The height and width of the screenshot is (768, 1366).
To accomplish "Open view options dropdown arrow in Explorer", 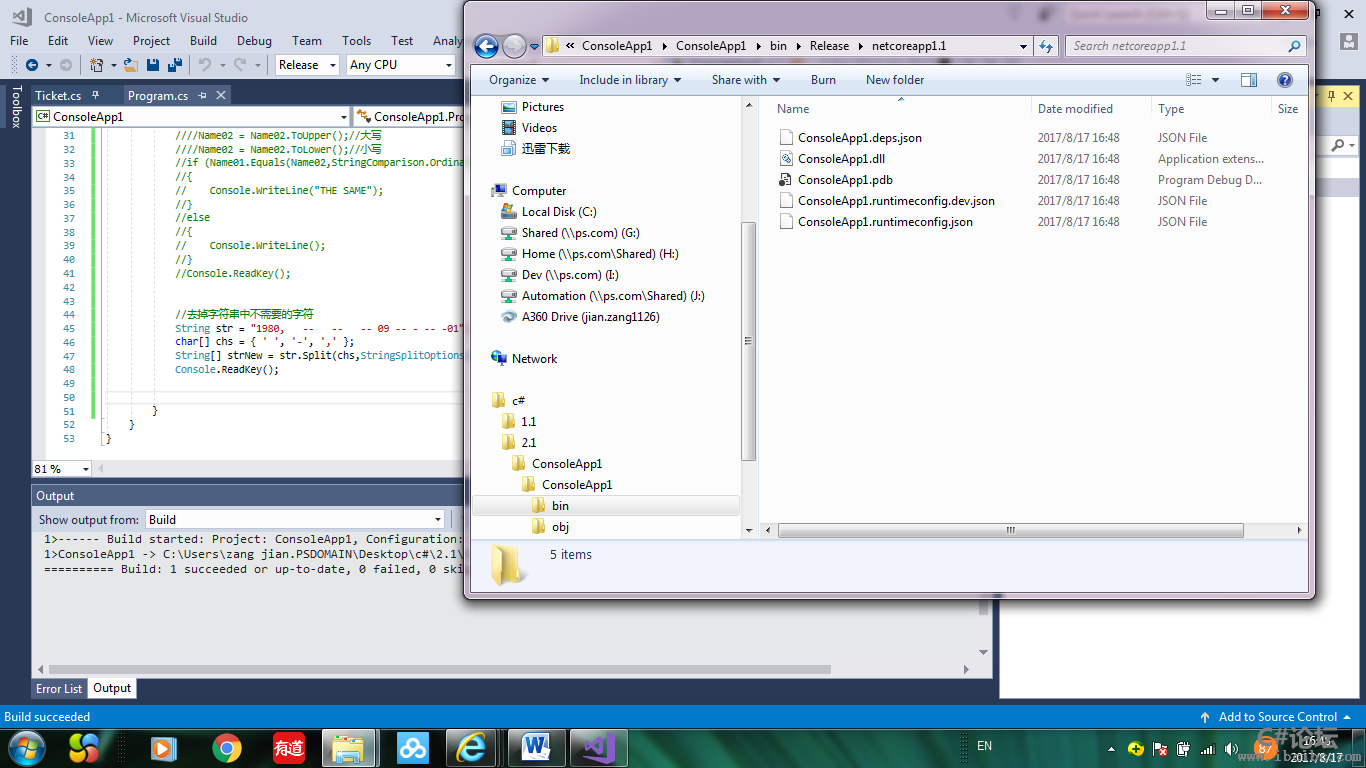I will (1216, 80).
